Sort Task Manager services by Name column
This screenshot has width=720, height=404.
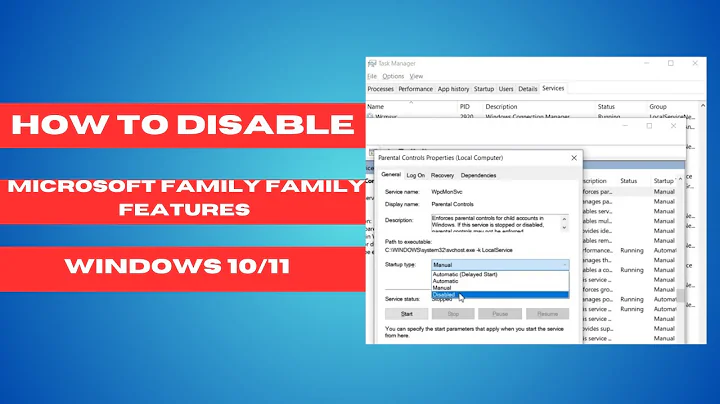tap(411, 107)
